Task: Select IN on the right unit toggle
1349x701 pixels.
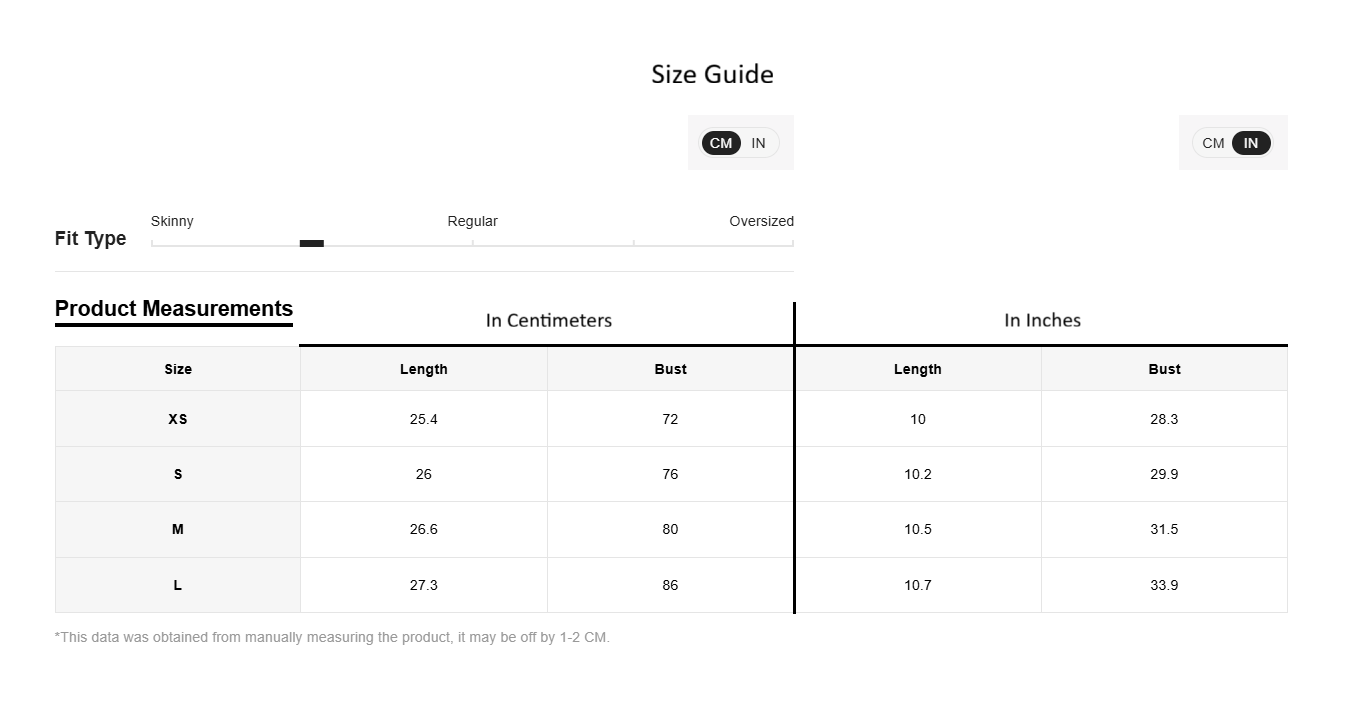Action: click(x=1251, y=143)
